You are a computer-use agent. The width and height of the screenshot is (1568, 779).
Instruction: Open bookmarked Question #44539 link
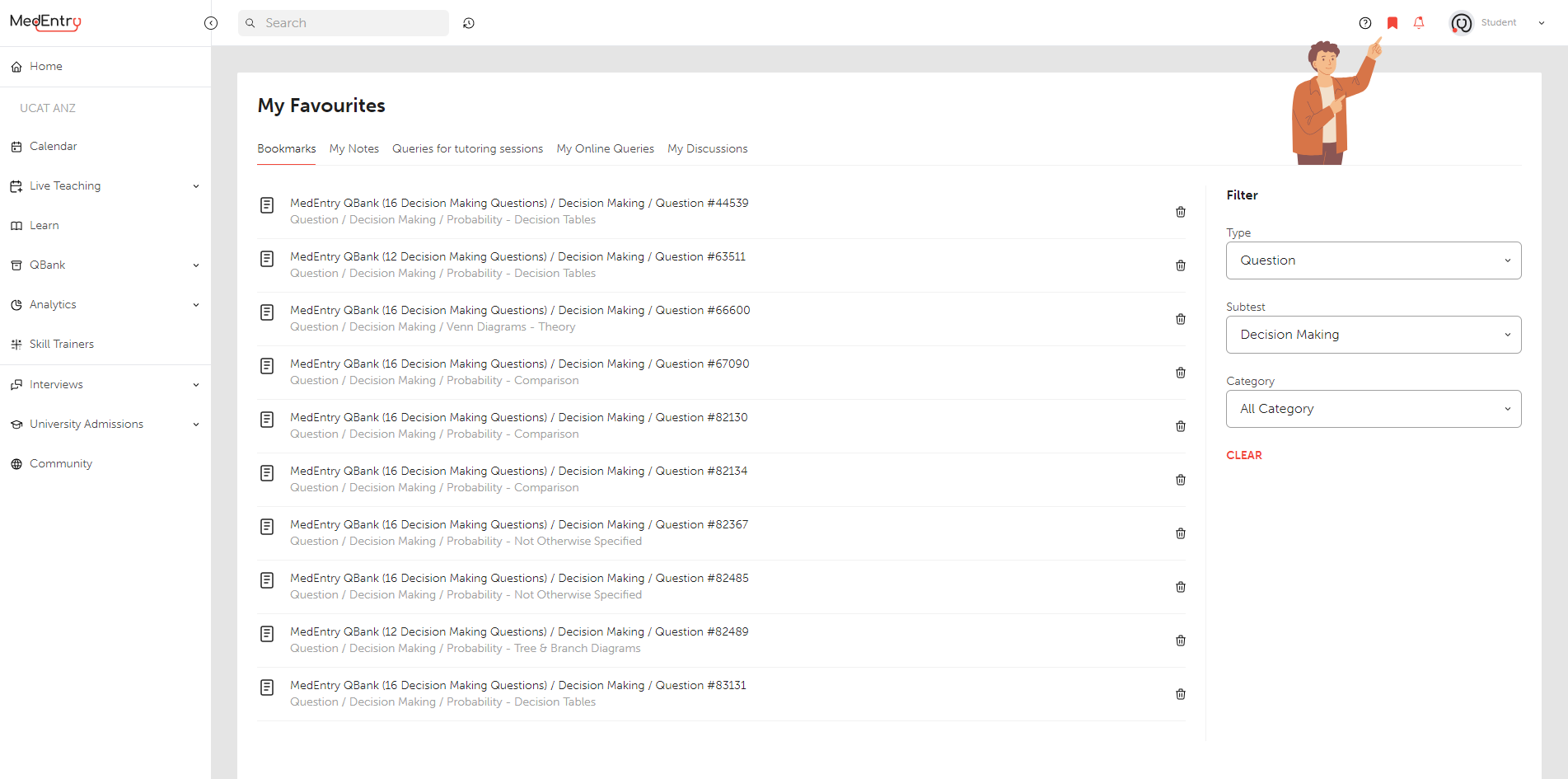pos(519,203)
